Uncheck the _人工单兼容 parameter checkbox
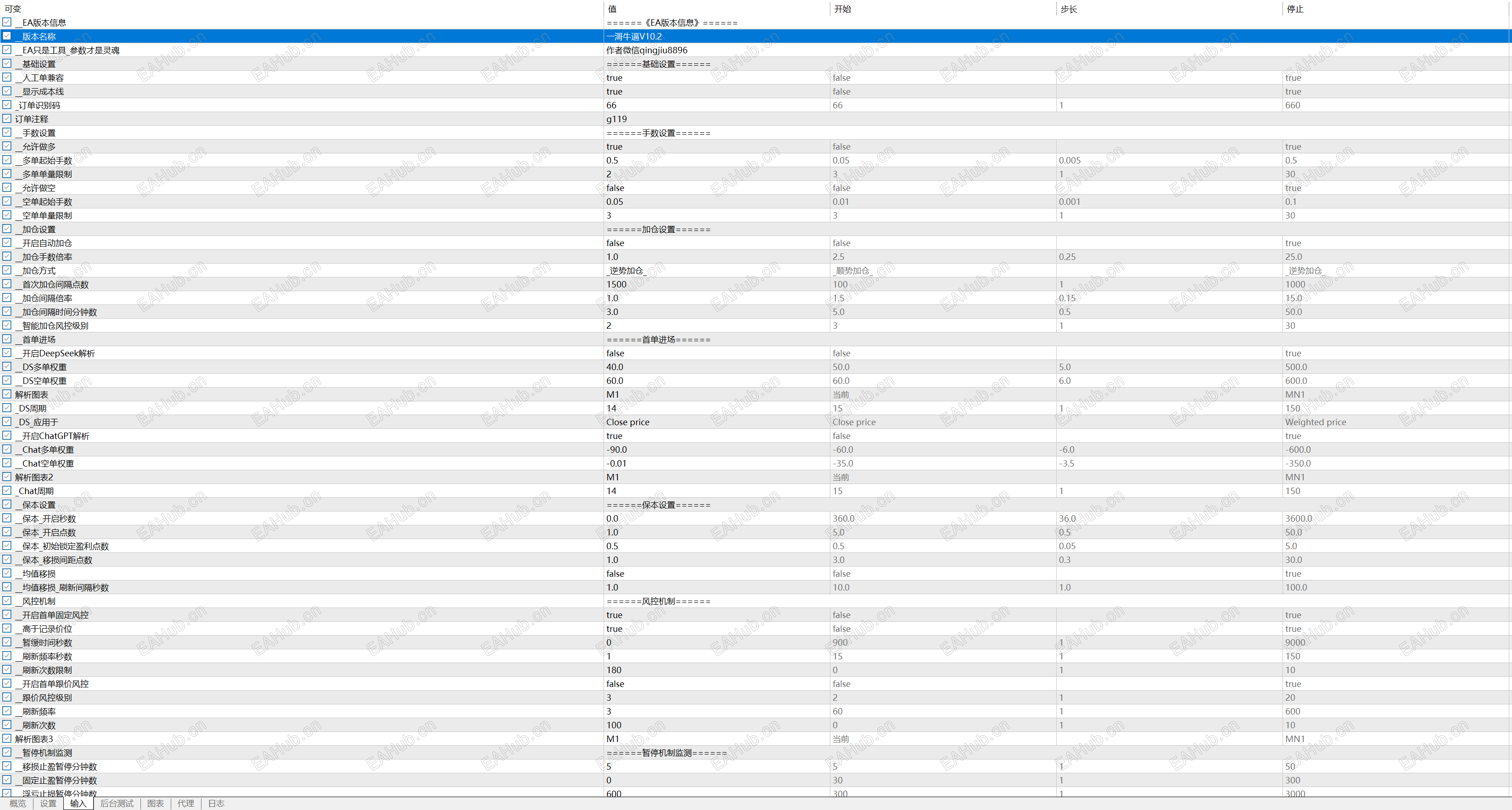The height and width of the screenshot is (810, 1512). [x=6, y=77]
